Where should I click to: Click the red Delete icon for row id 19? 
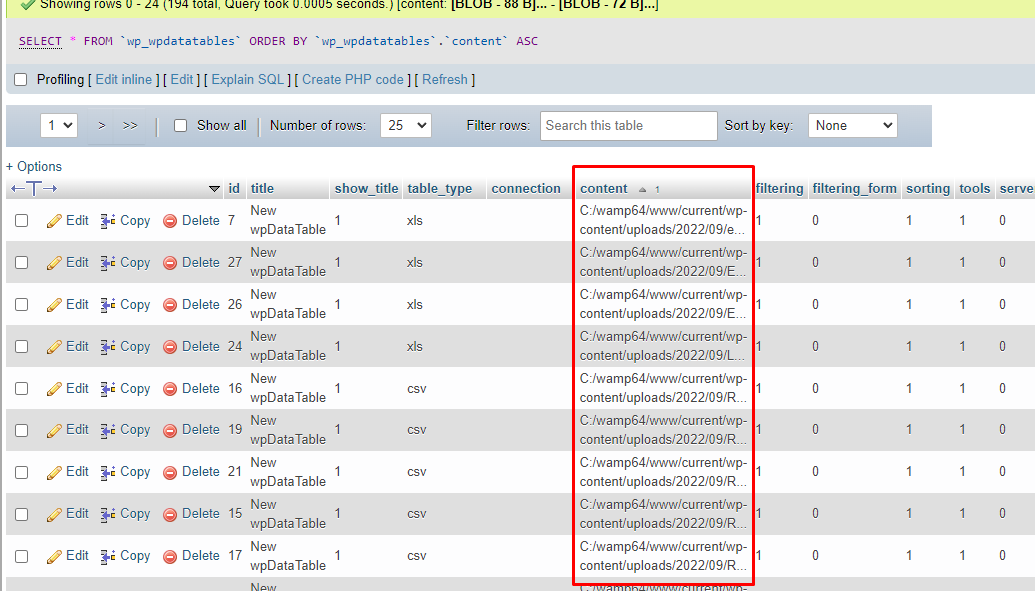pyautogui.click(x=170, y=431)
